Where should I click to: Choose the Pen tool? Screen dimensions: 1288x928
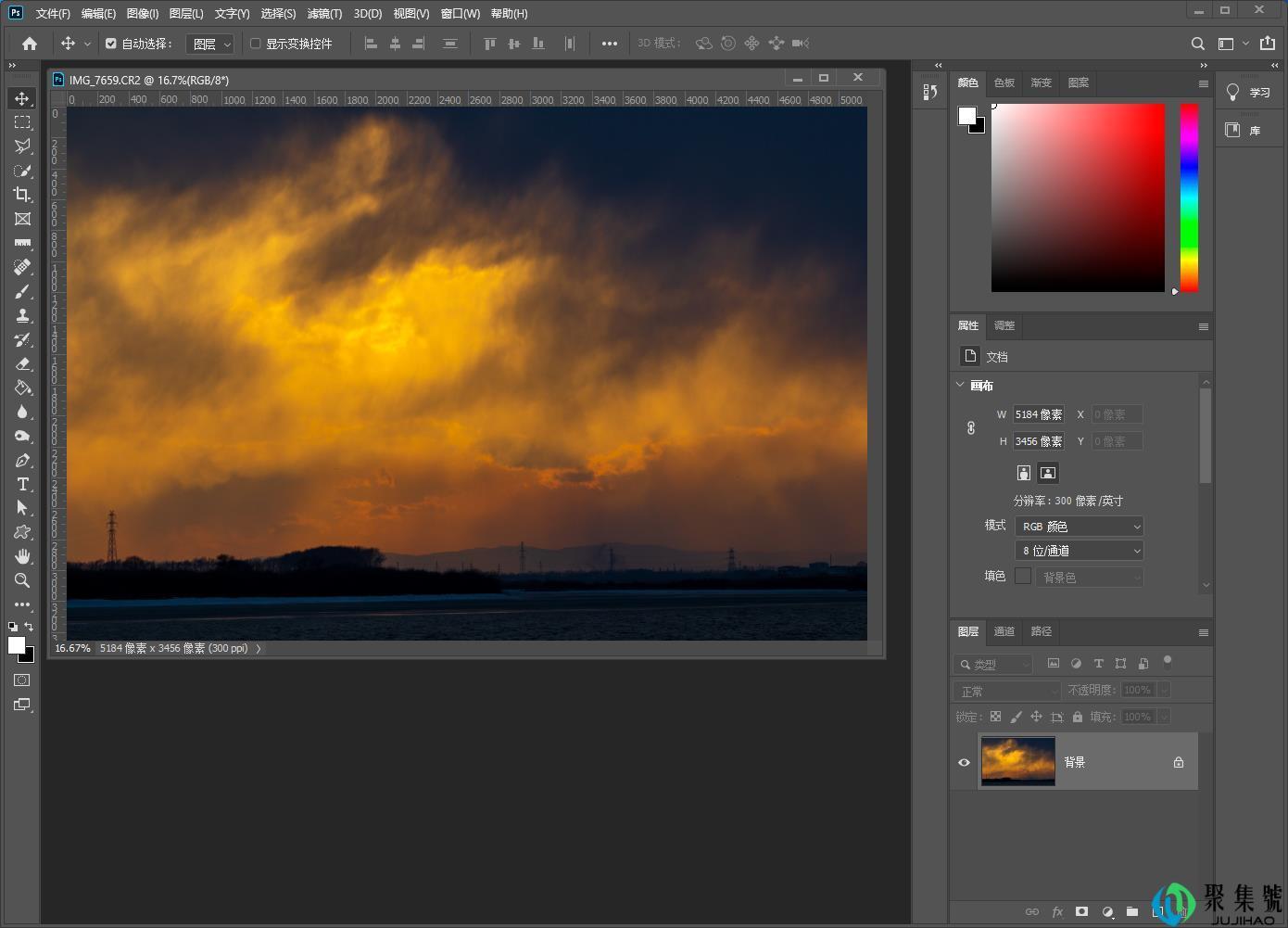click(22, 460)
